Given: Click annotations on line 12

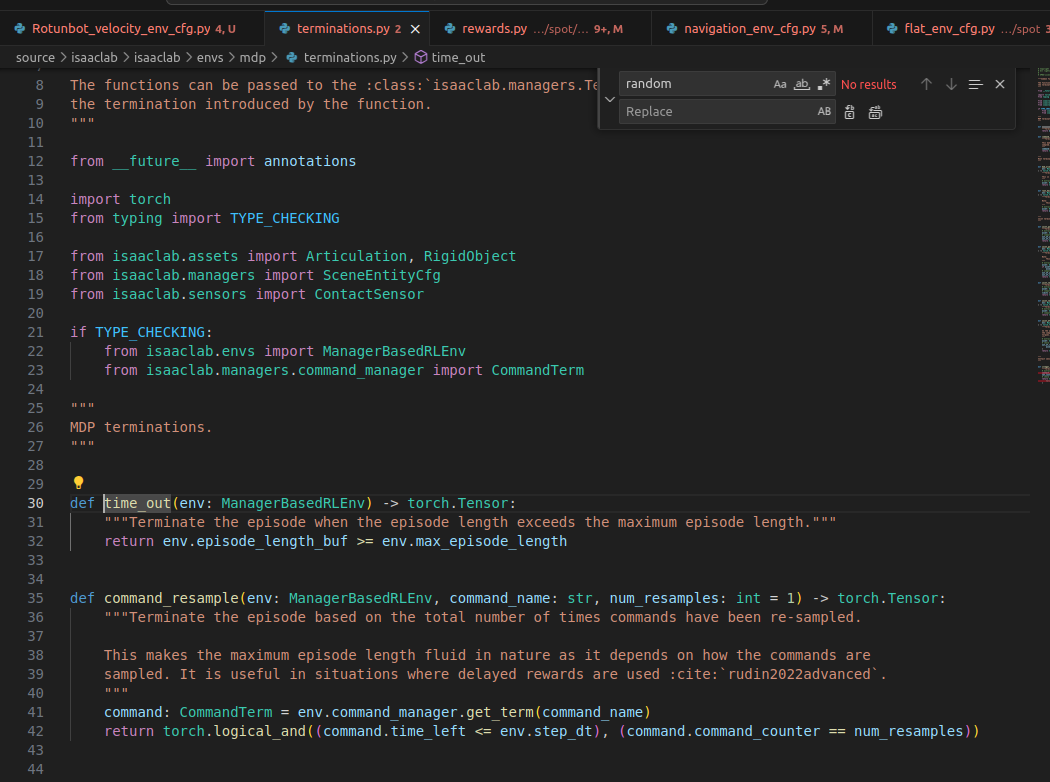Looking at the screenshot, I should tap(310, 161).
